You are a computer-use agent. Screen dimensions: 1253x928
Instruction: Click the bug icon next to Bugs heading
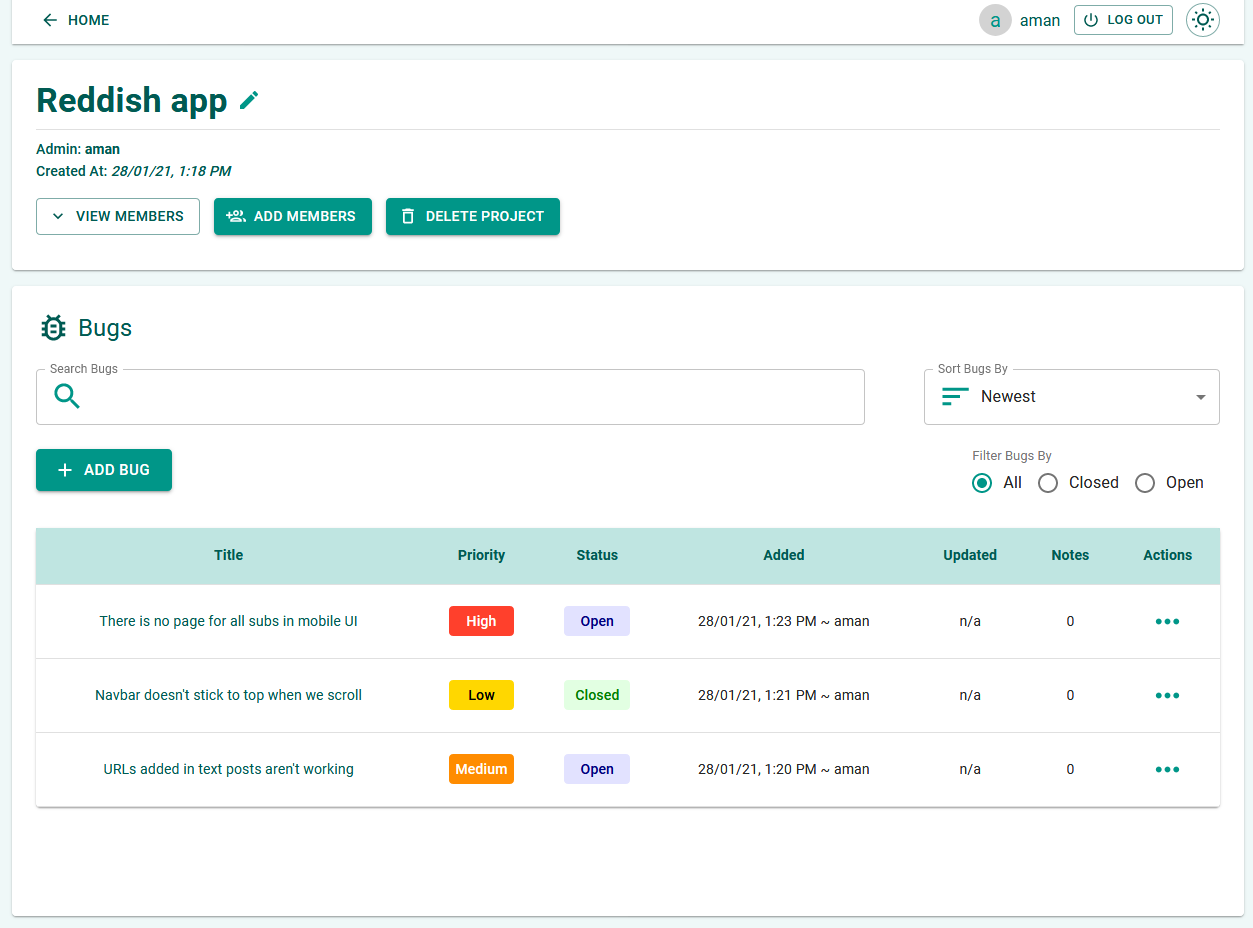click(53, 327)
